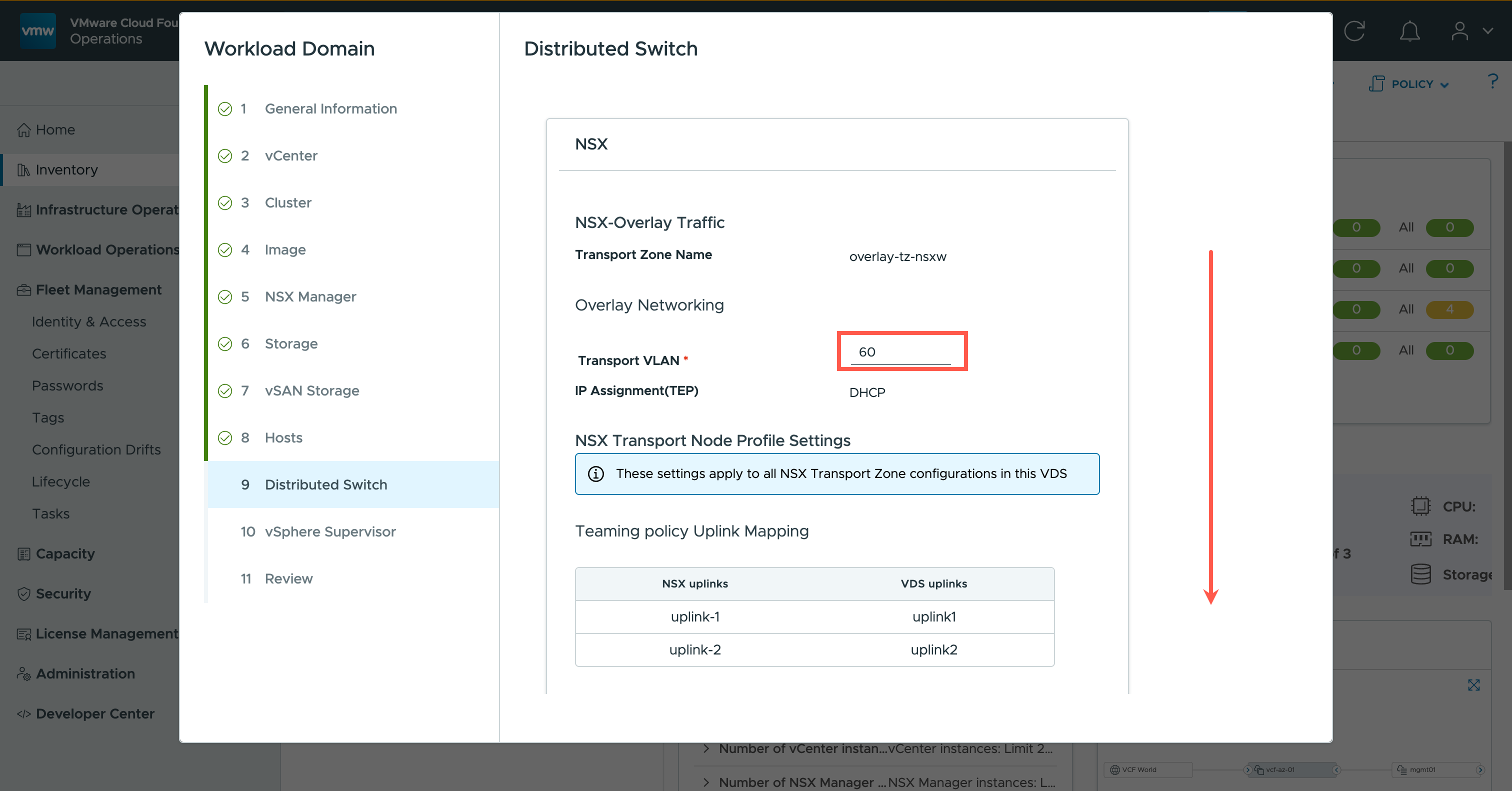Go to General Information wizard step
The width and height of the screenshot is (1512, 791).
pos(330,108)
